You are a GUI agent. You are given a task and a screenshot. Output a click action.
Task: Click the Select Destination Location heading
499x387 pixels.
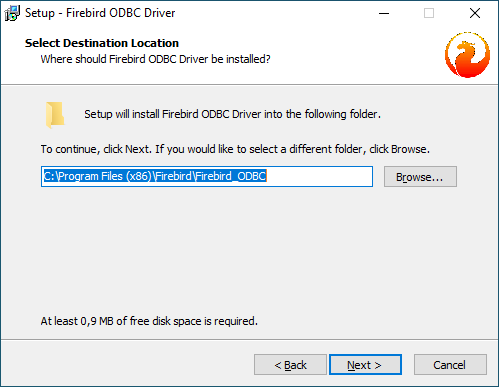point(102,43)
